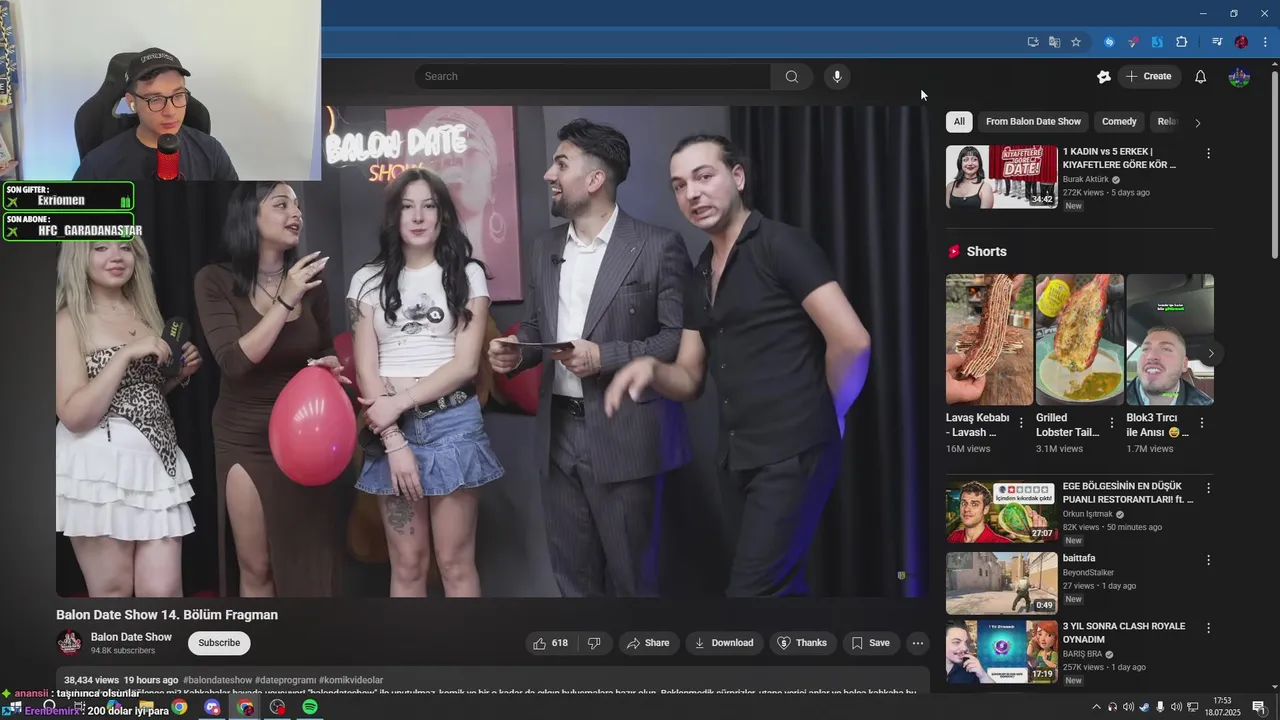Open Chrome three-dot menu

[1265, 42]
